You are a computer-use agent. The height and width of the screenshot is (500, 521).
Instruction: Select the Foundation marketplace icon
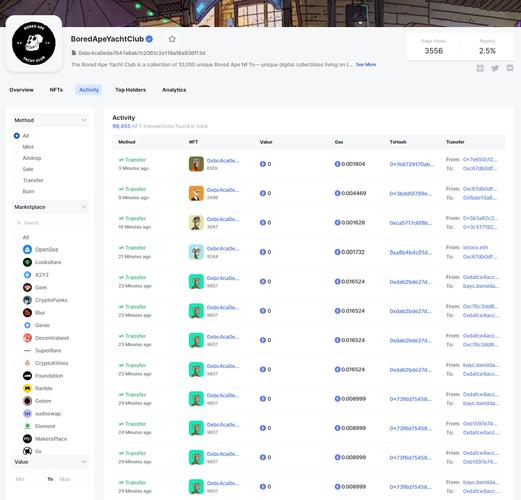click(x=27, y=376)
